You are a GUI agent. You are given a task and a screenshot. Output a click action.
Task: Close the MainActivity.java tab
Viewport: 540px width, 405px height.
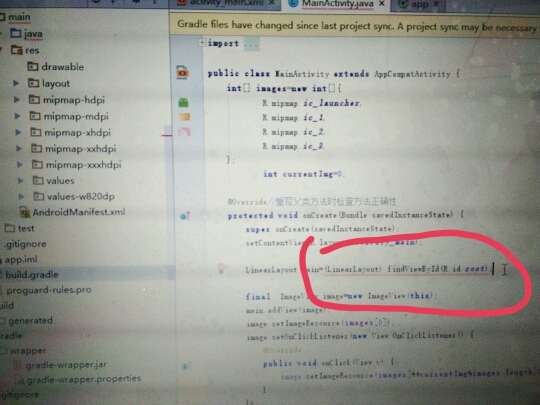click(382, 3)
